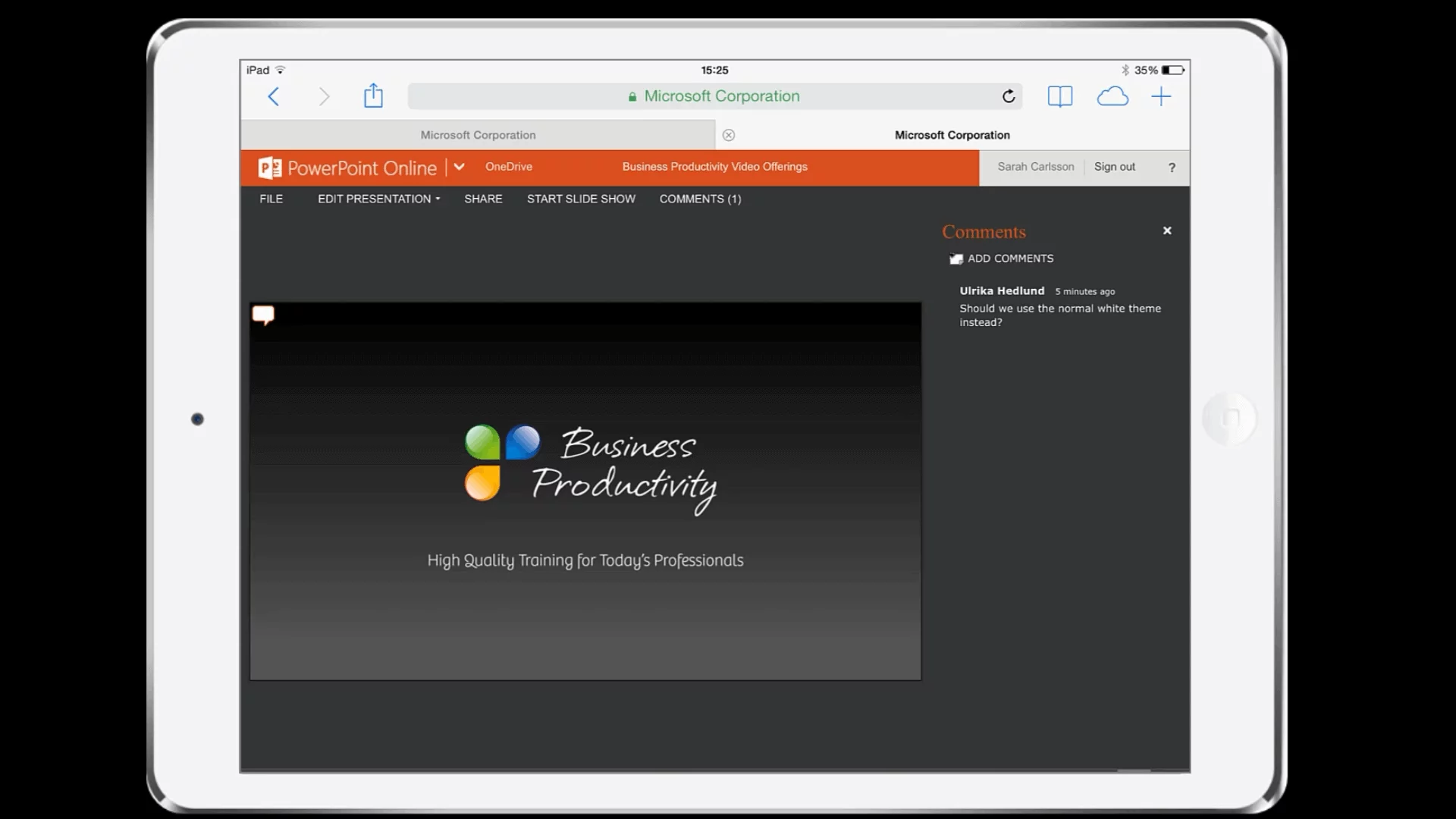This screenshot has height=819, width=1456.
Task: Tap Safari's forward arrow
Action: (324, 96)
